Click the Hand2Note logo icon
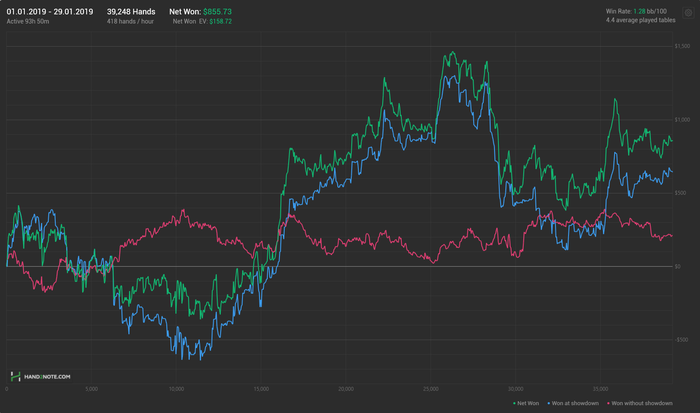This screenshot has width=700, height=413. [15, 377]
